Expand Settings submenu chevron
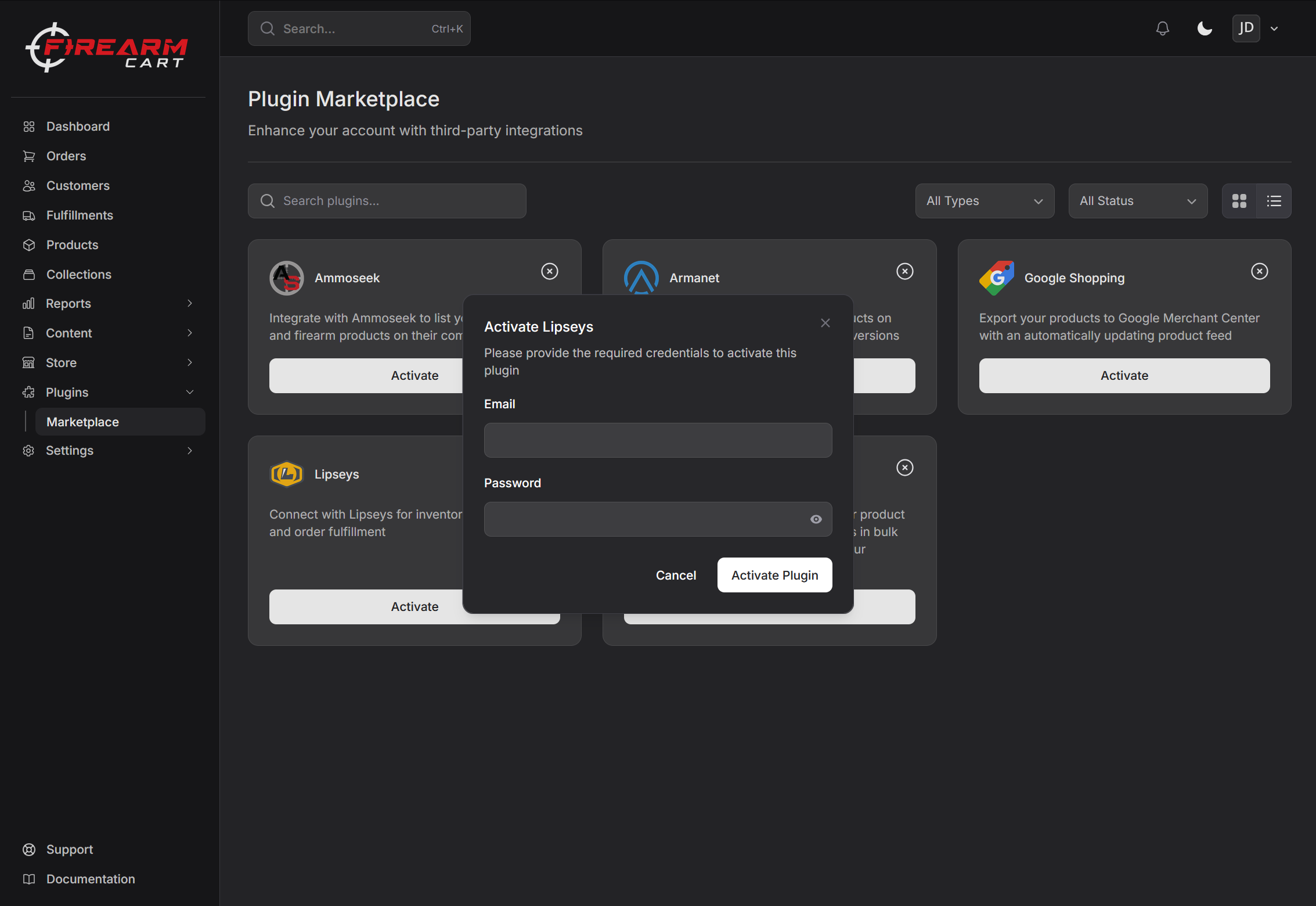The width and height of the screenshot is (1316, 906). coord(189,451)
